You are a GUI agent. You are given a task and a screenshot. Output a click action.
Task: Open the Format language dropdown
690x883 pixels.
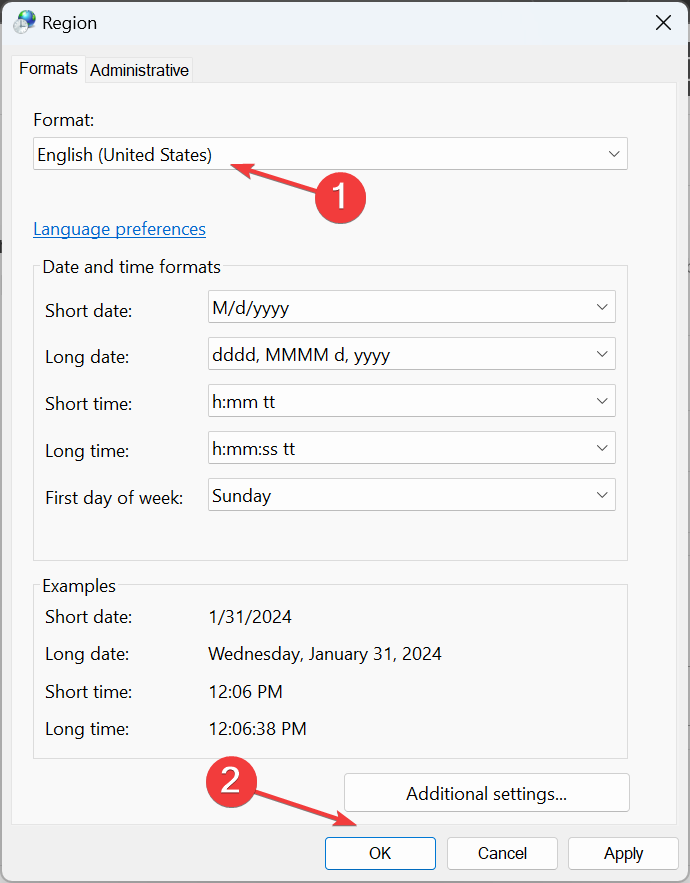click(x=330, y=155)
